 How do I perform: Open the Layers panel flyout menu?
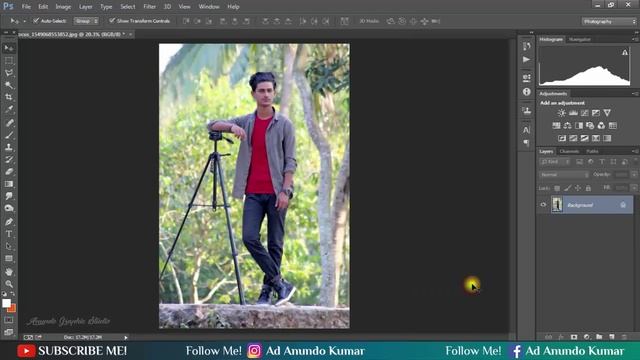point(635,151)
